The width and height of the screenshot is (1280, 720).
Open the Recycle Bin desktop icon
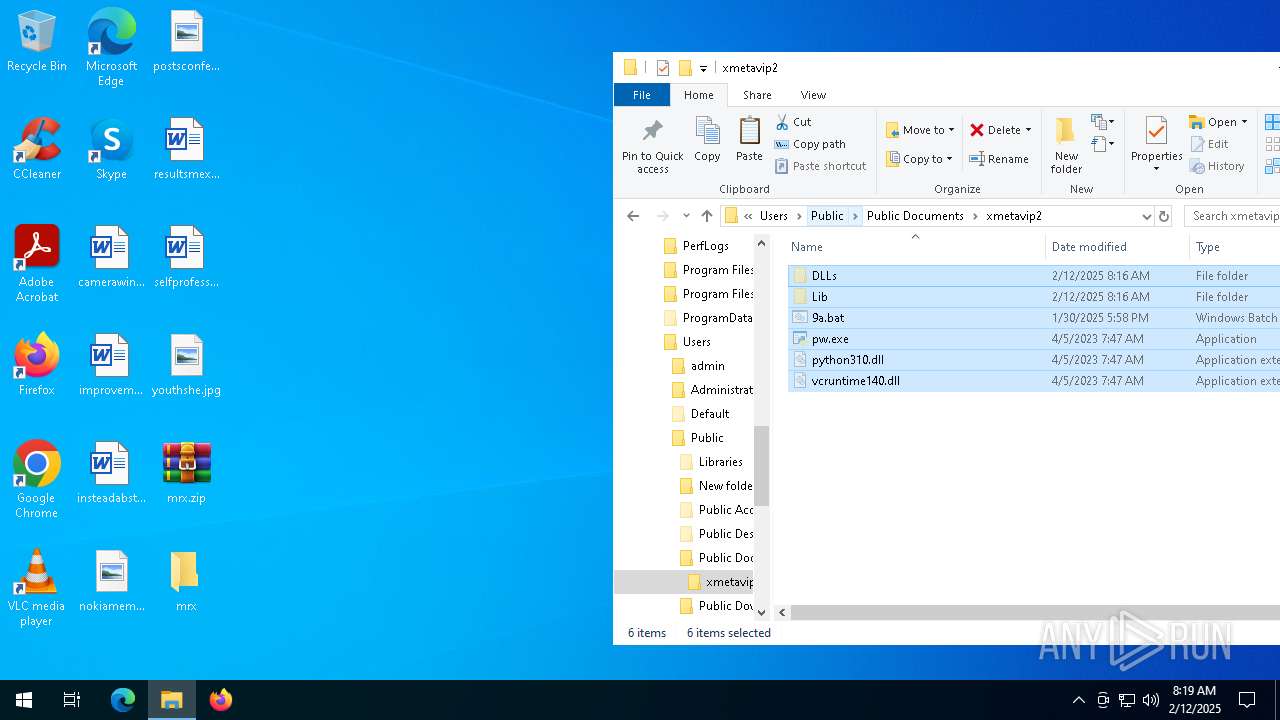(x=37, y=42)
